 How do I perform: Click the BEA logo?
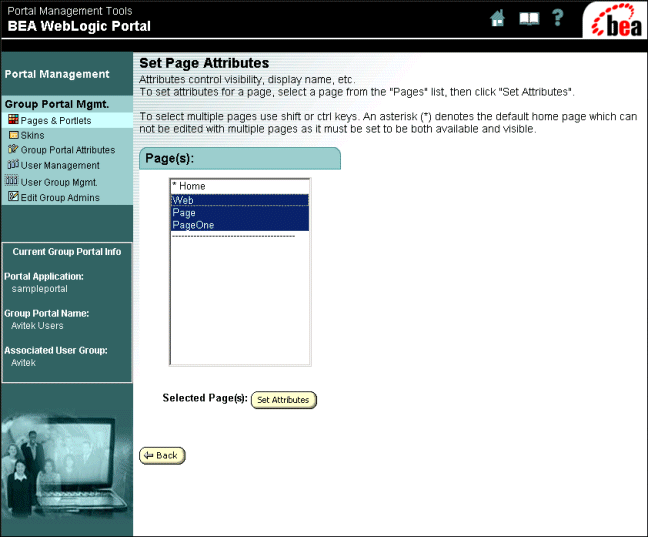point(616,21)
